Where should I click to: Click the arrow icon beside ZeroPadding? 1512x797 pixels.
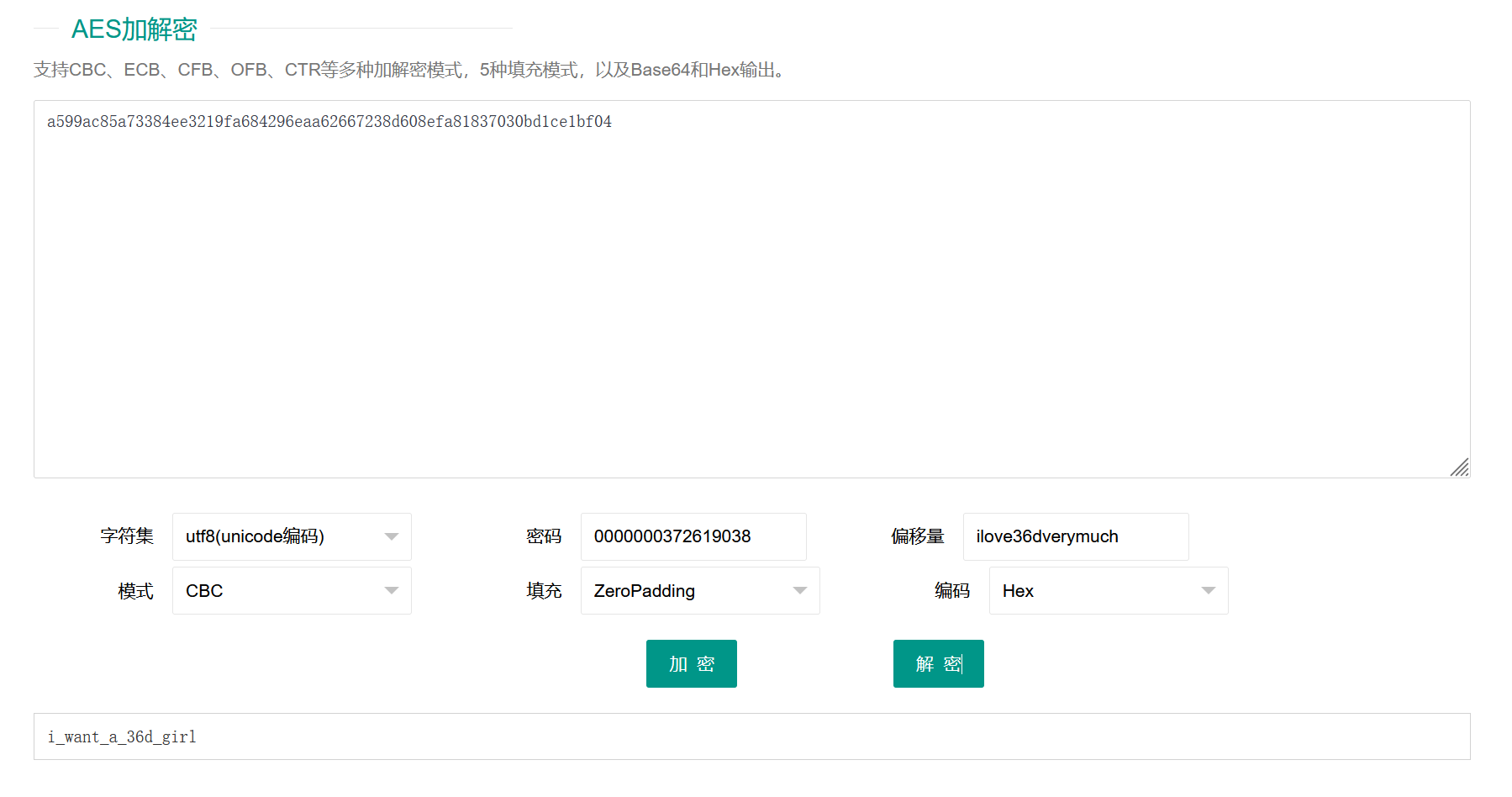coord(799,590)
